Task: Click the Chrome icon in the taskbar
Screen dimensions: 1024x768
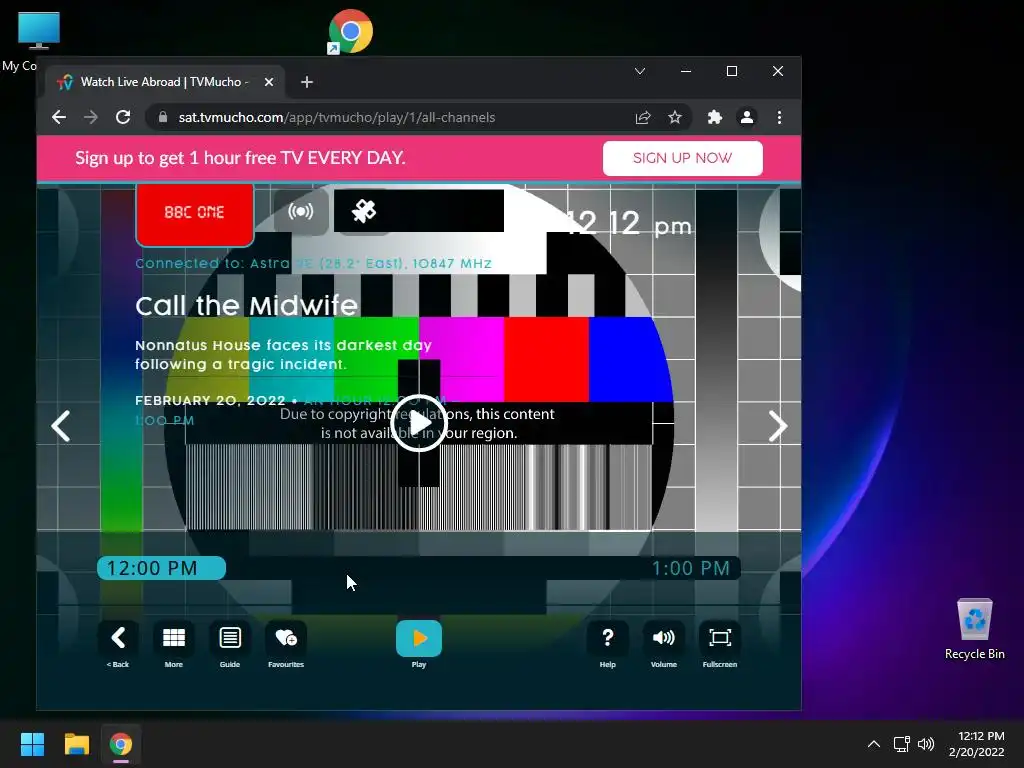Action: click(121, 744)
